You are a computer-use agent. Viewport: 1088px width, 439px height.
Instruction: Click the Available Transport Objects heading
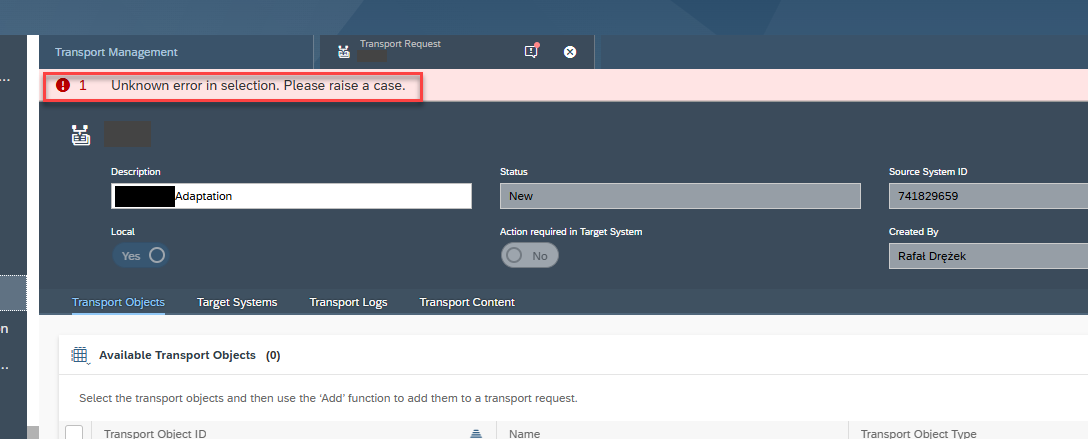click(x=178, y=355)
